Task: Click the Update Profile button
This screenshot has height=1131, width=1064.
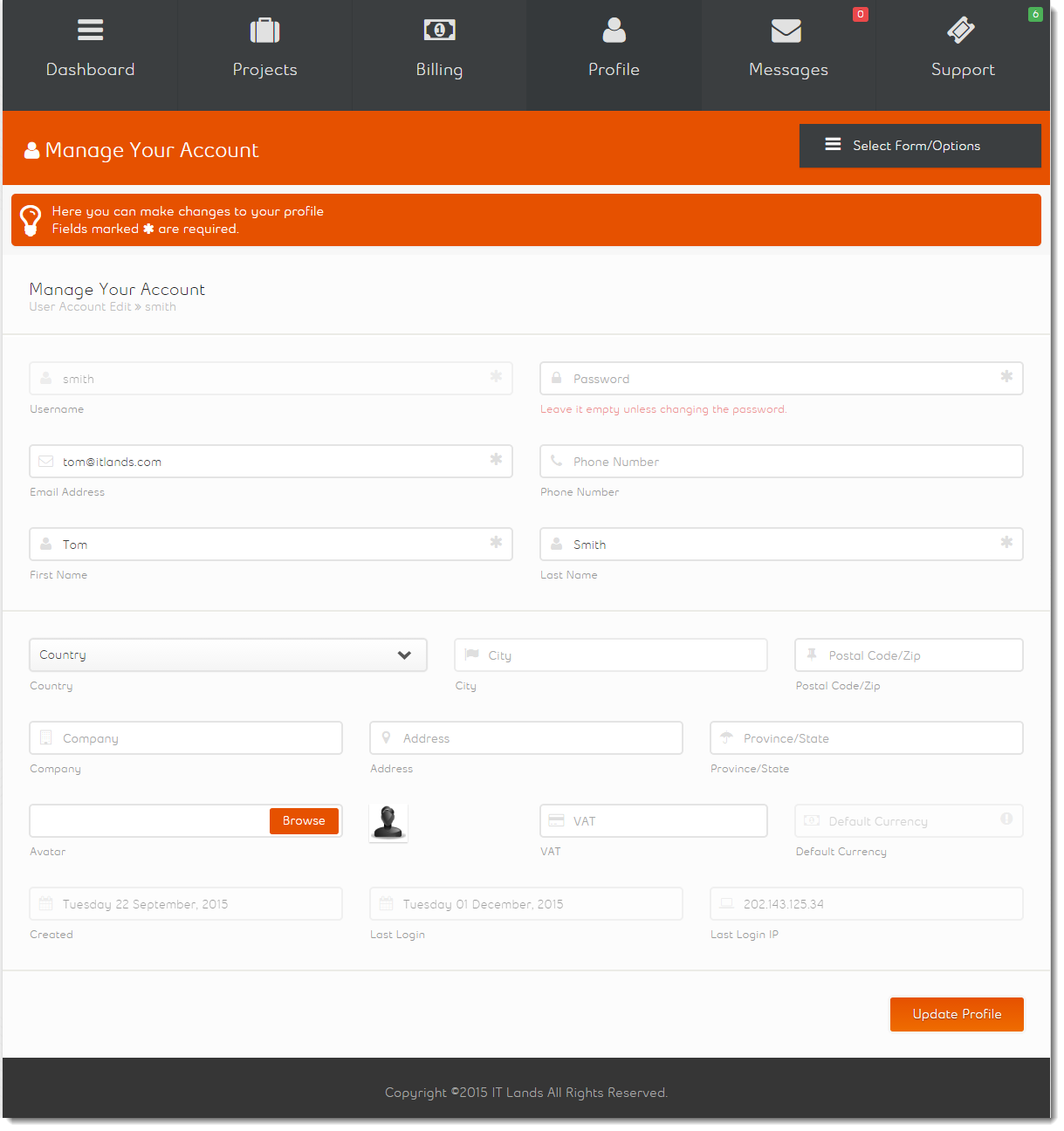Action: pos(957,1014)
